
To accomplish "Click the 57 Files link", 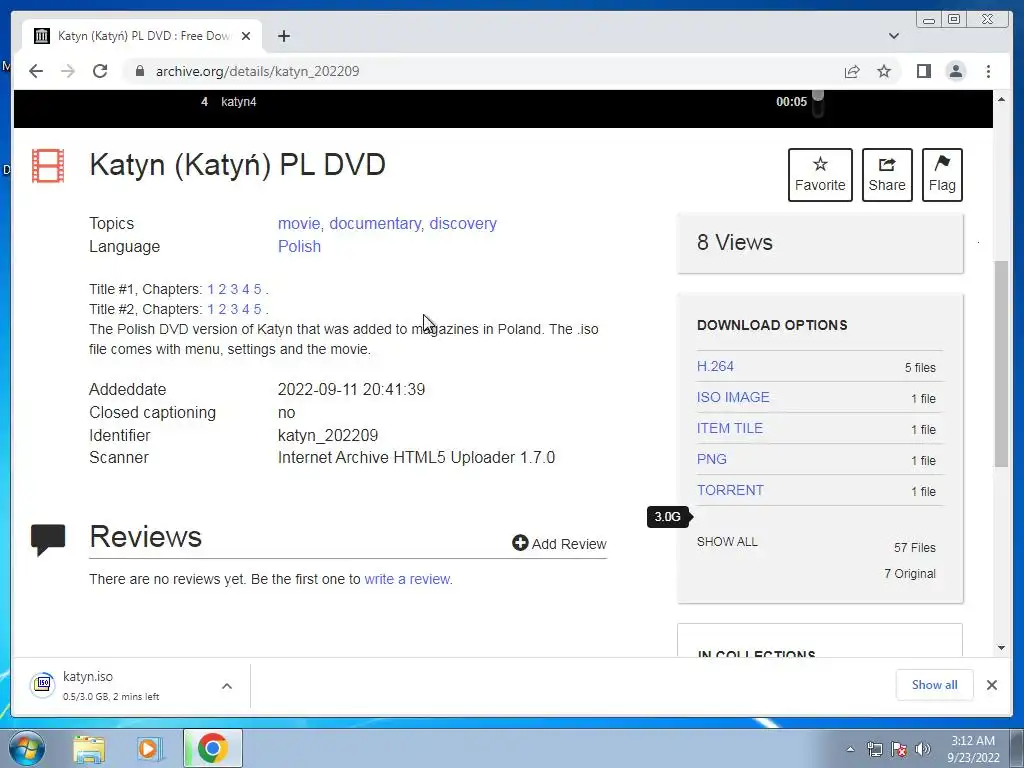I will point(914,548).
